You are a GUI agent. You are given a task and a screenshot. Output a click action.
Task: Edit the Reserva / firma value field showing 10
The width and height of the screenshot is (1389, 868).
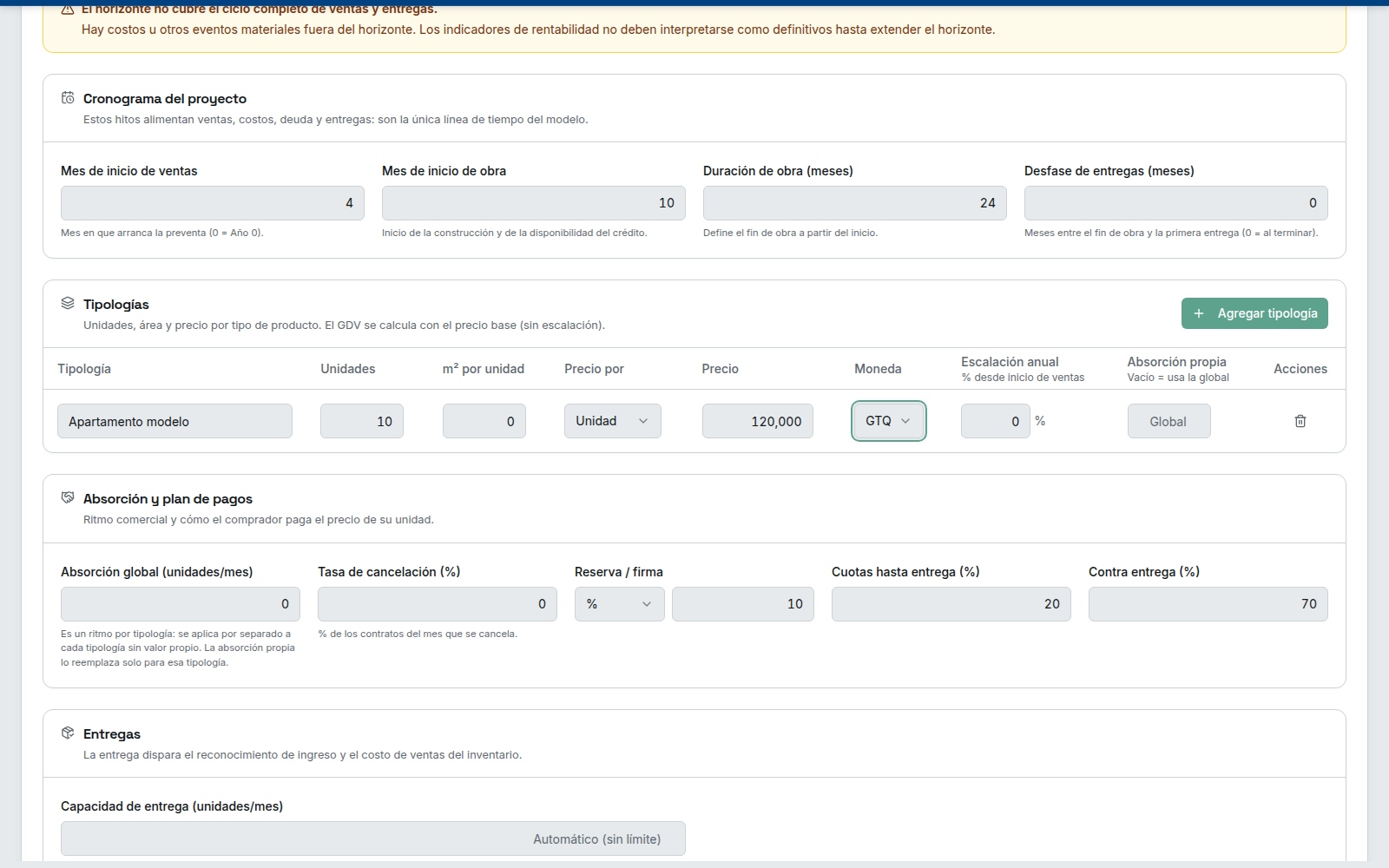(743, 604)
